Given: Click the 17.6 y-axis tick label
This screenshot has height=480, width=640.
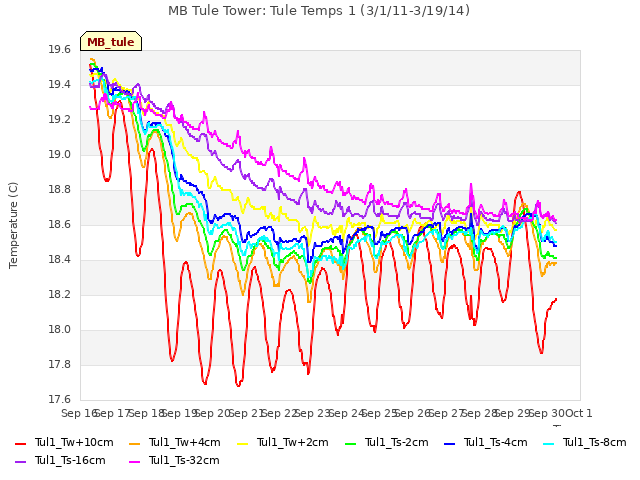Looking at the screenshot, I should click(x=60, y=400).
